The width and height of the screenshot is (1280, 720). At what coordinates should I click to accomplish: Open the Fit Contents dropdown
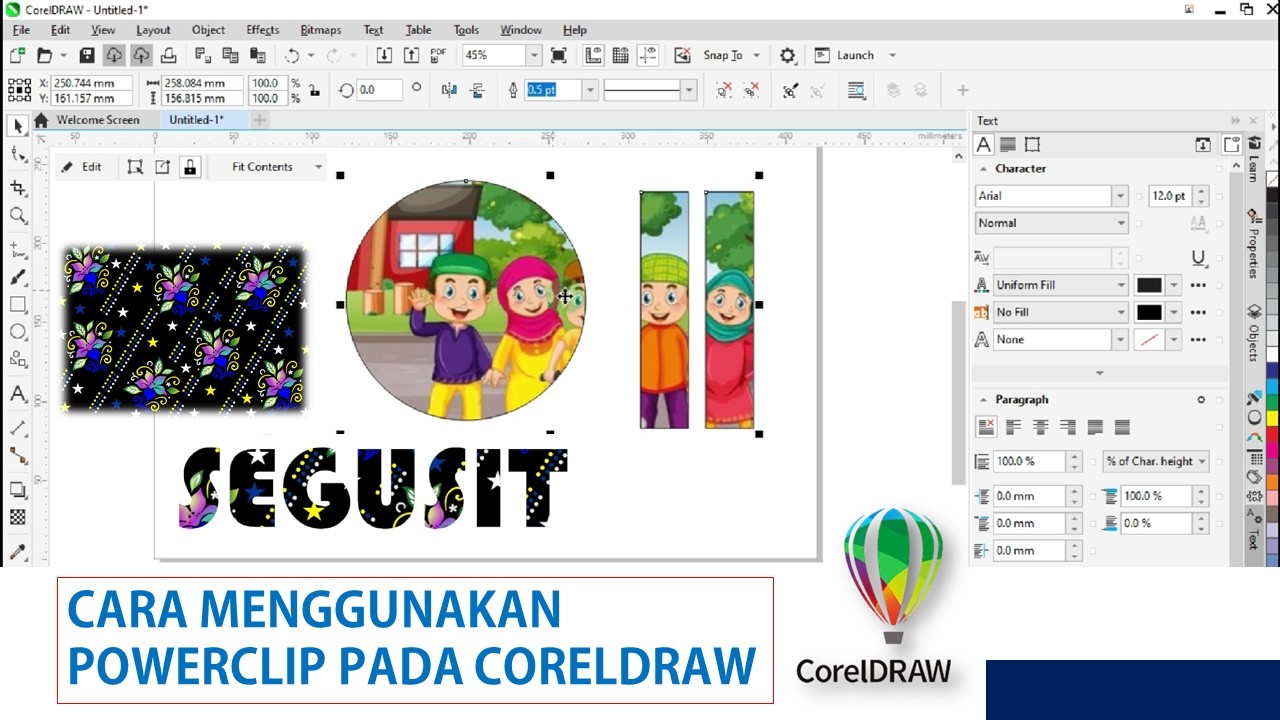pos(318,167)
